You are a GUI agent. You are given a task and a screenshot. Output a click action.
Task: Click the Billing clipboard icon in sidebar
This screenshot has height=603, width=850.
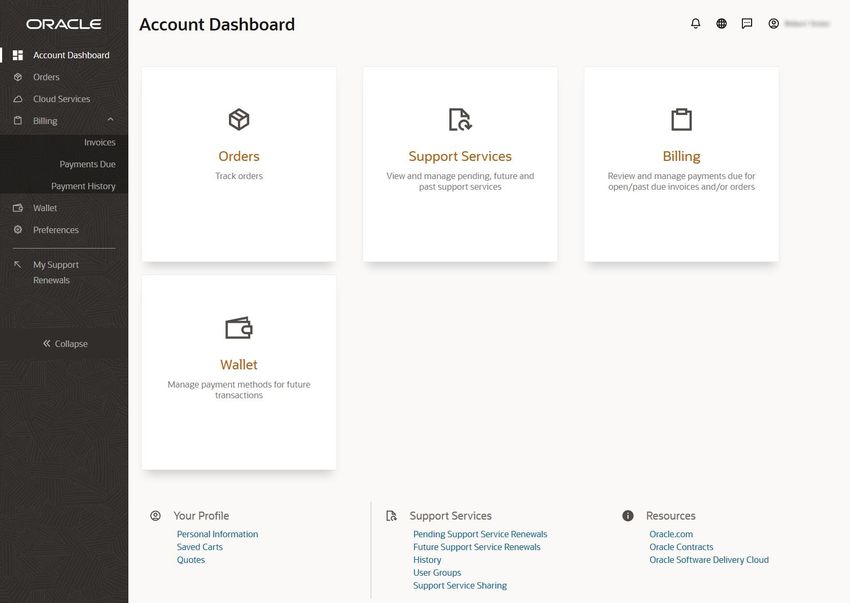click(18, 120)
